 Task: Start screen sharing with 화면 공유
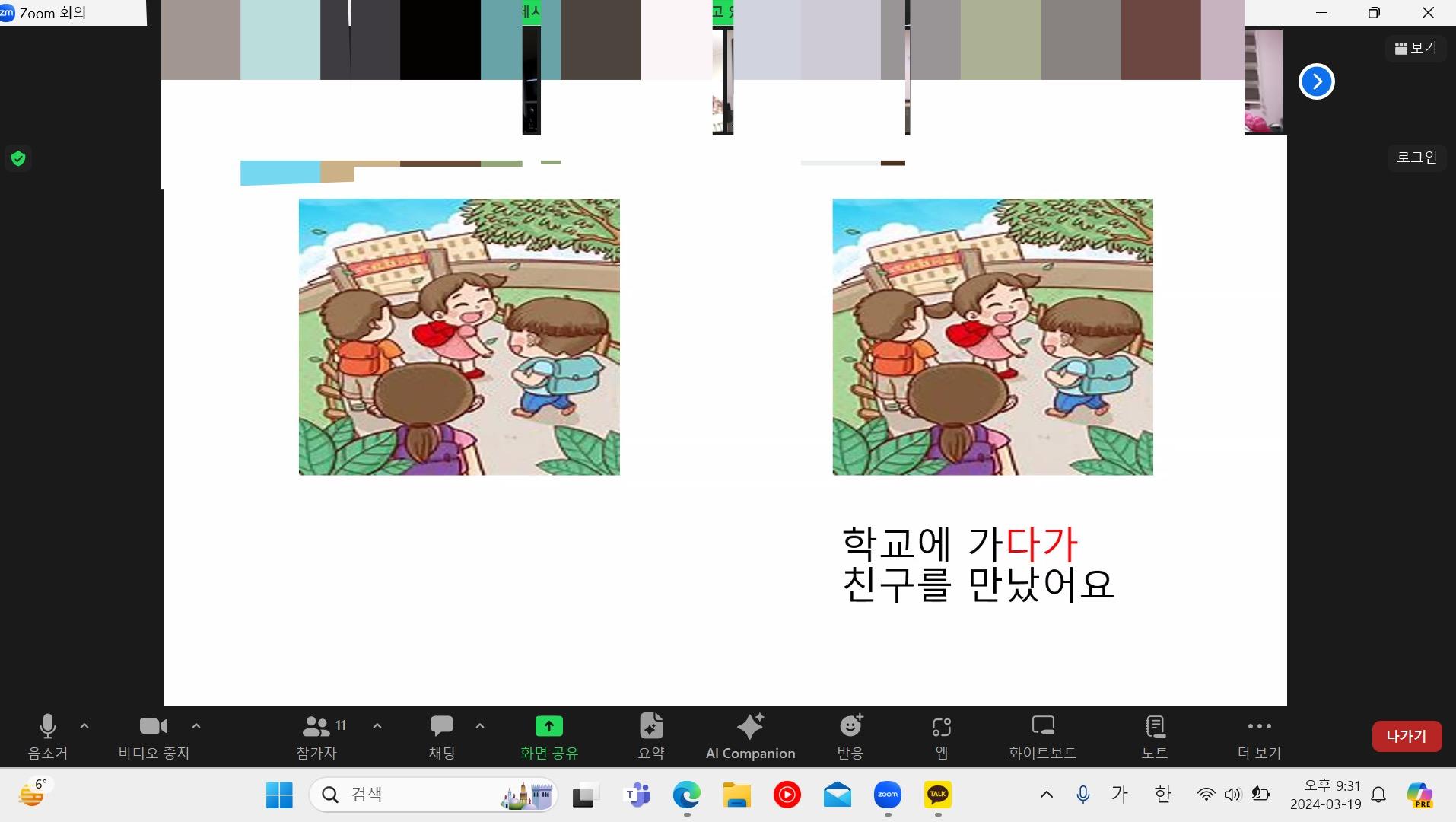tap(549, 737)
